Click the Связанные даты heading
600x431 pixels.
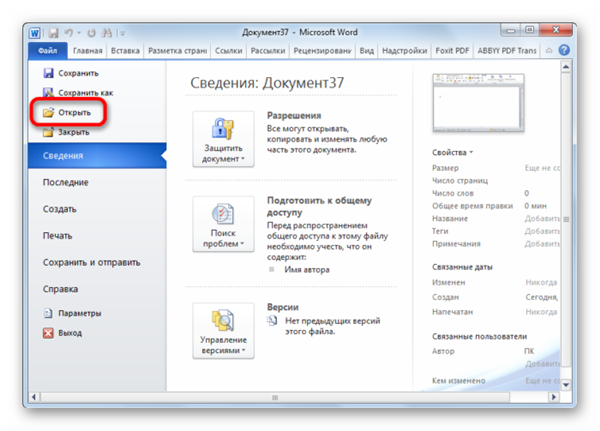[x=462, y=267]
